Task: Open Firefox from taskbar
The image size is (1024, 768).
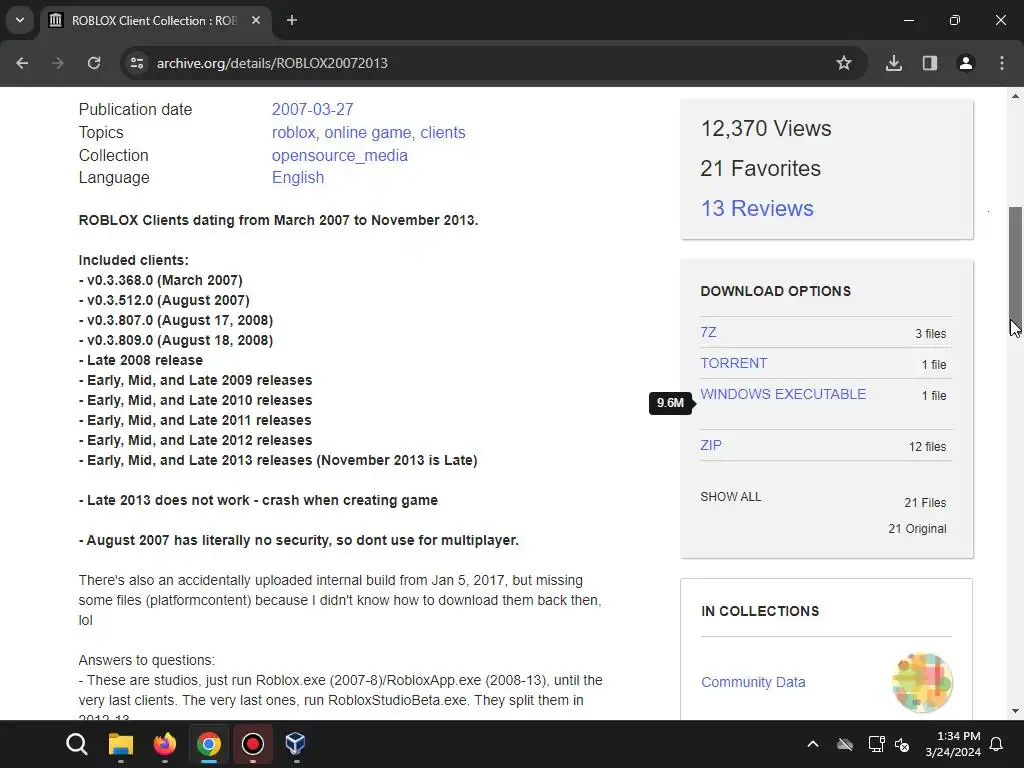Action: [x=165, y=744]
